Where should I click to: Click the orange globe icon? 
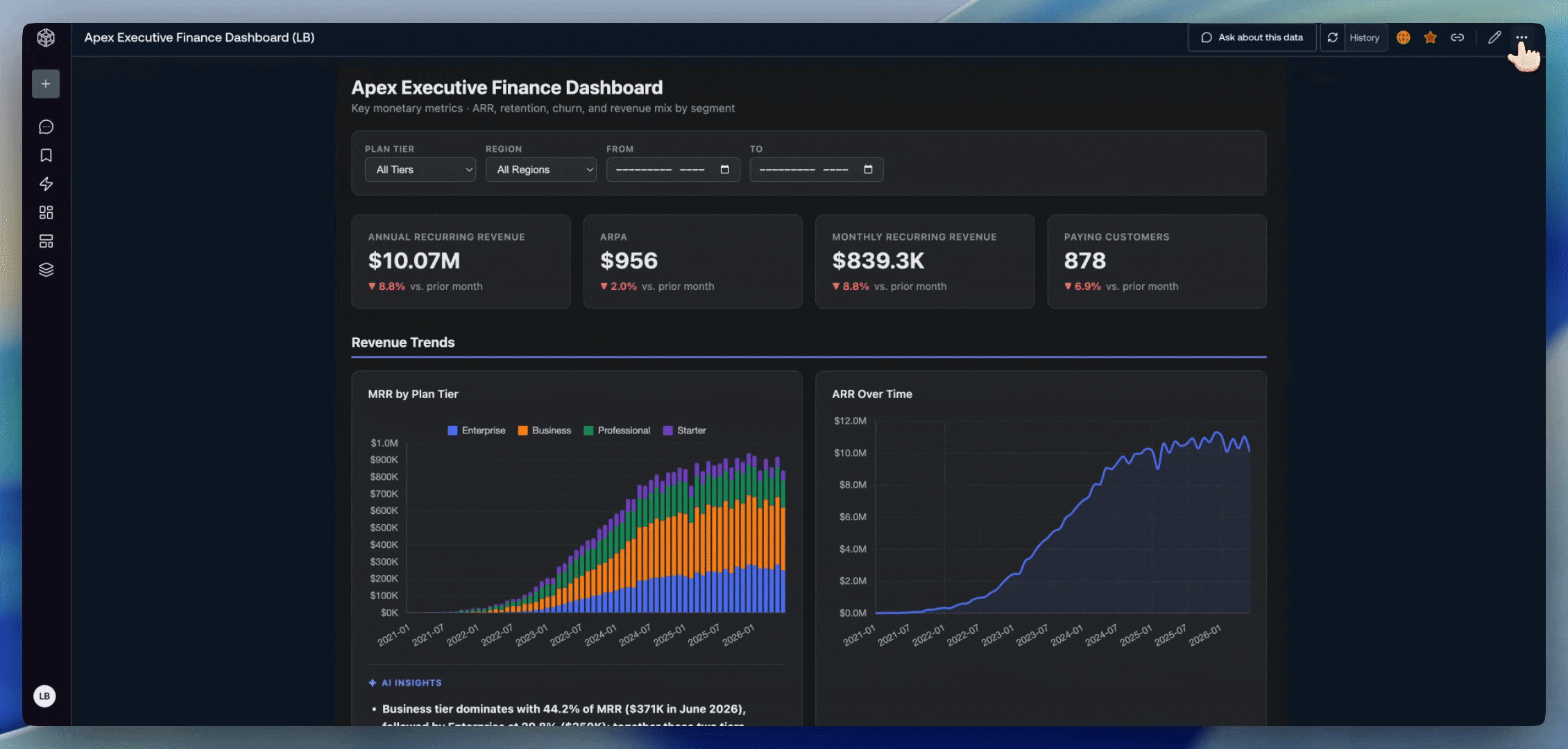1403,37
